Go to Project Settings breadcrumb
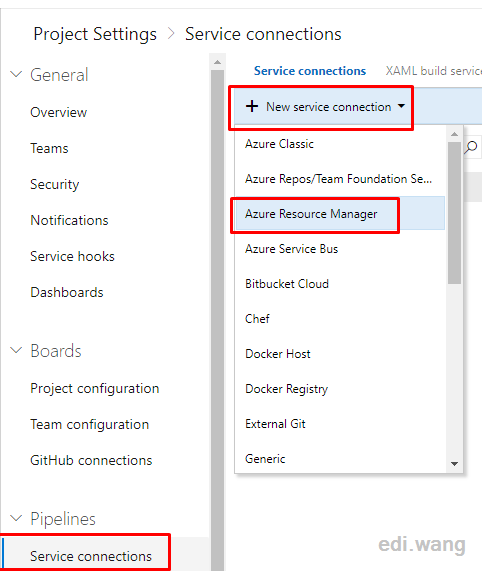Image resolution: width=482 pixels, height=571 pixels. coord(95,34)
